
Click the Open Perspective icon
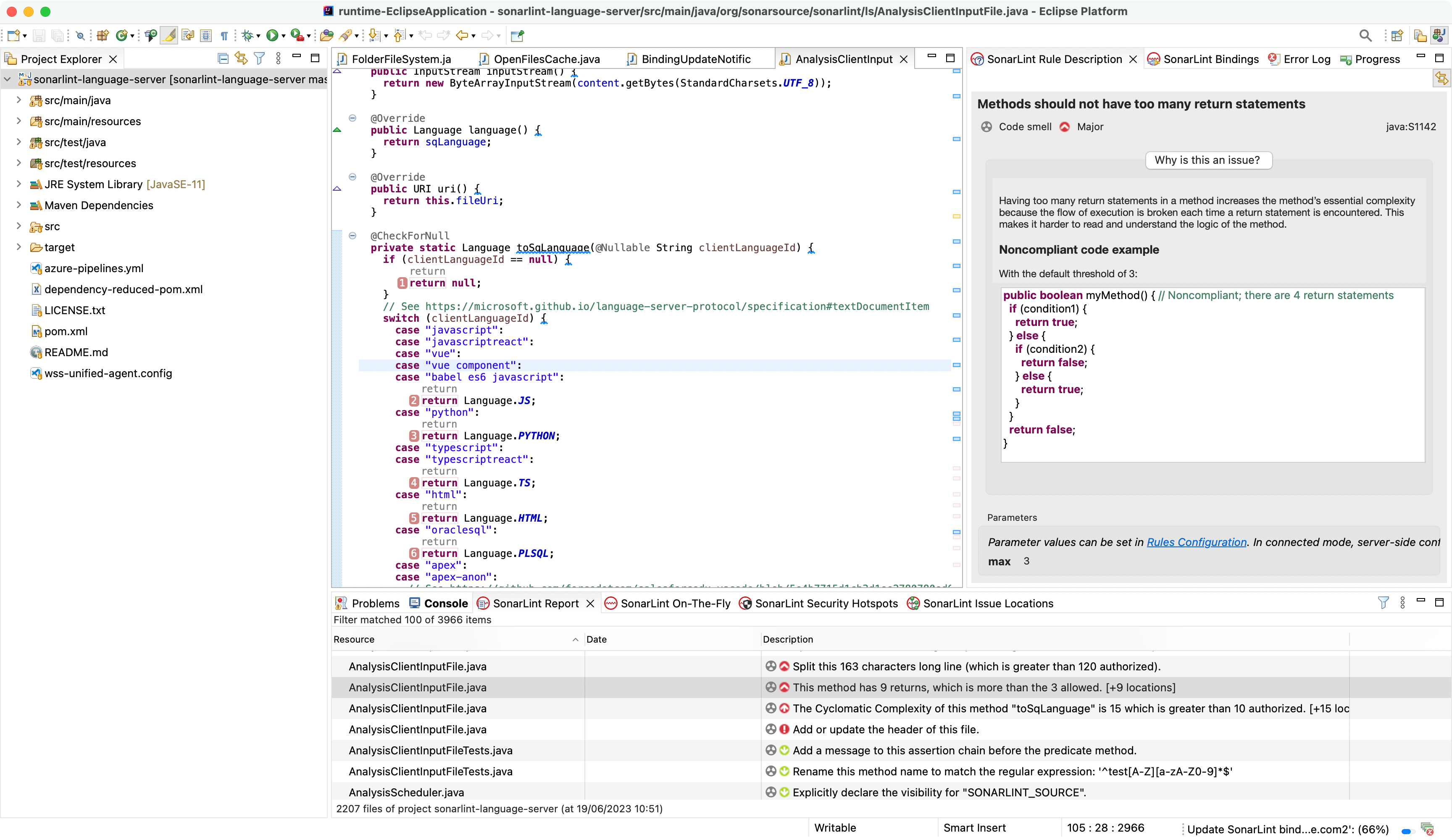[1397, 36]
